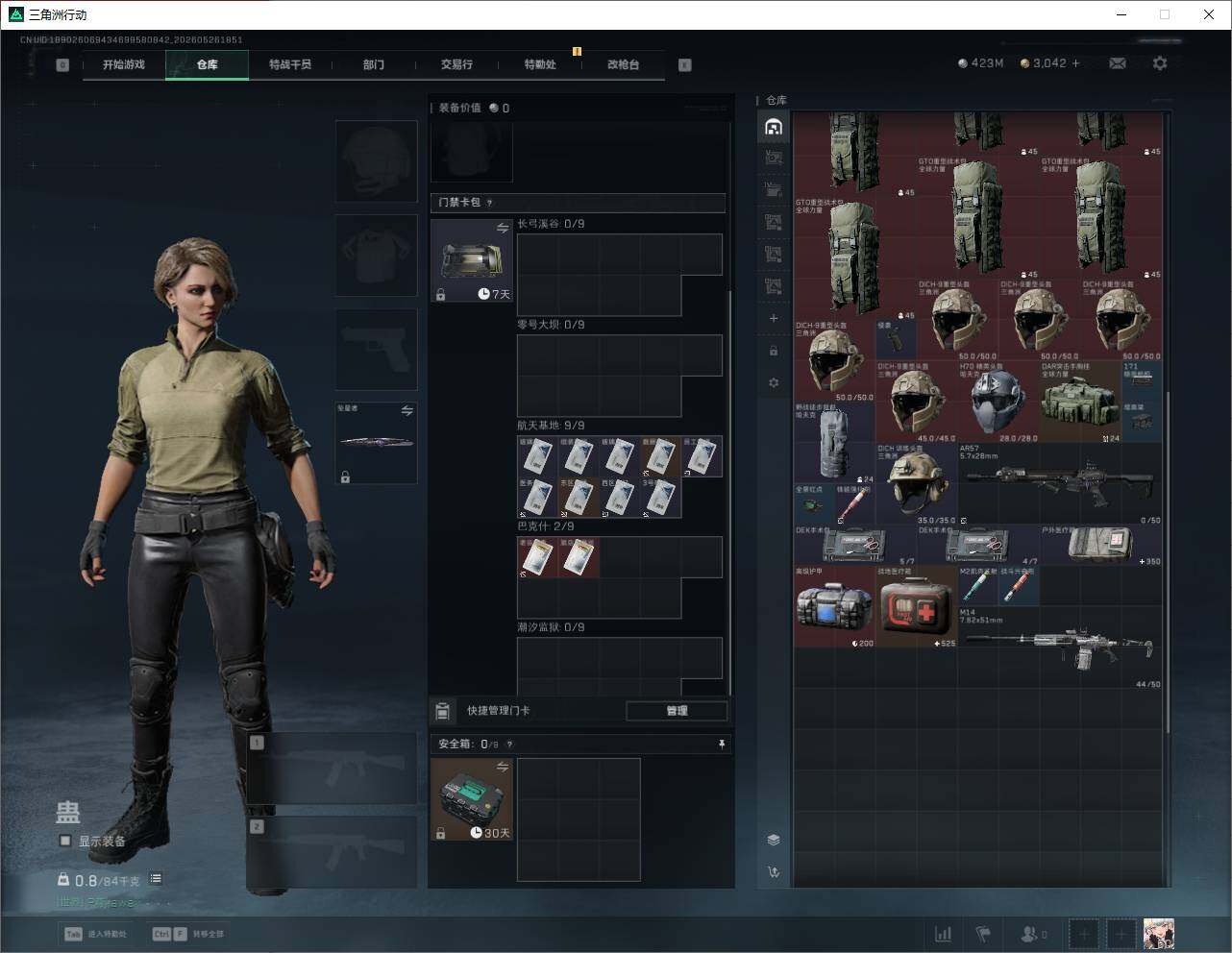The image size is (1232, 953).
Task: Select the DEK surgical kit showing 5/7
Action: (x=855, y=545)
